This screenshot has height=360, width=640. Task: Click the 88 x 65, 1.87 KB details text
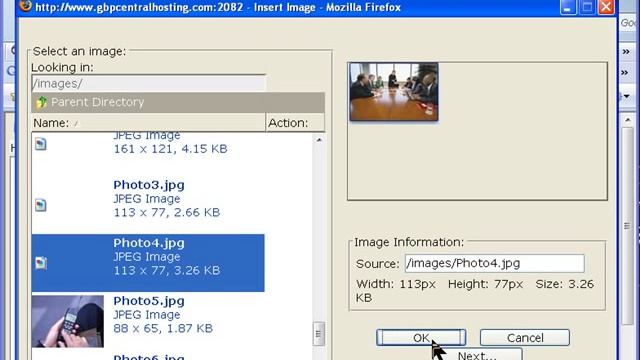click(163, 328)
